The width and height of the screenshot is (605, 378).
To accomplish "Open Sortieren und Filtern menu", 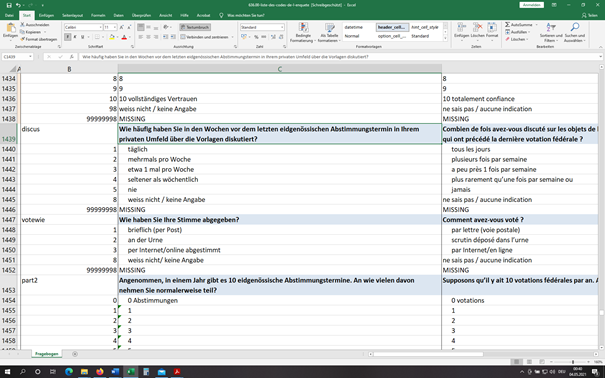I will [551, 32].
